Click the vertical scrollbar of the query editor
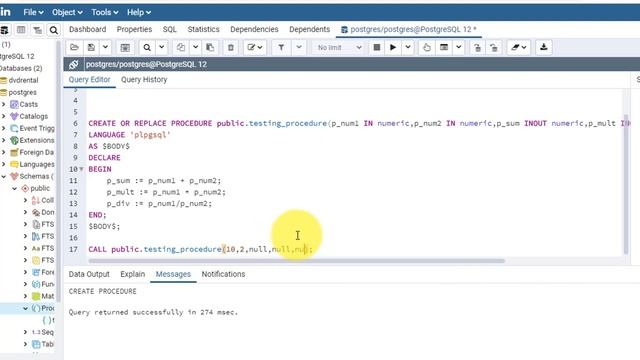Image resolution: width=640 pixels, height=360 pixels. coord(626,184)
